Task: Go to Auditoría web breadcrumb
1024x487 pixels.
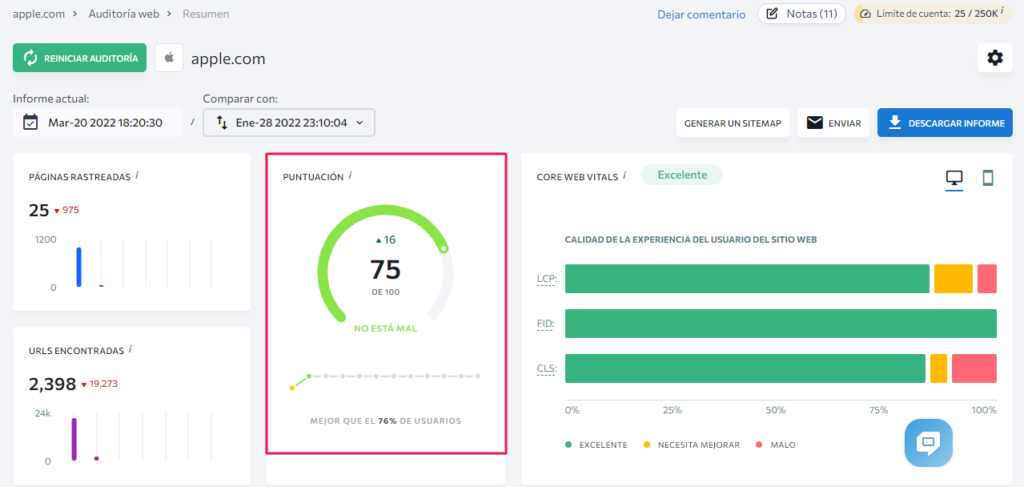Action: (x=124, y=14)
